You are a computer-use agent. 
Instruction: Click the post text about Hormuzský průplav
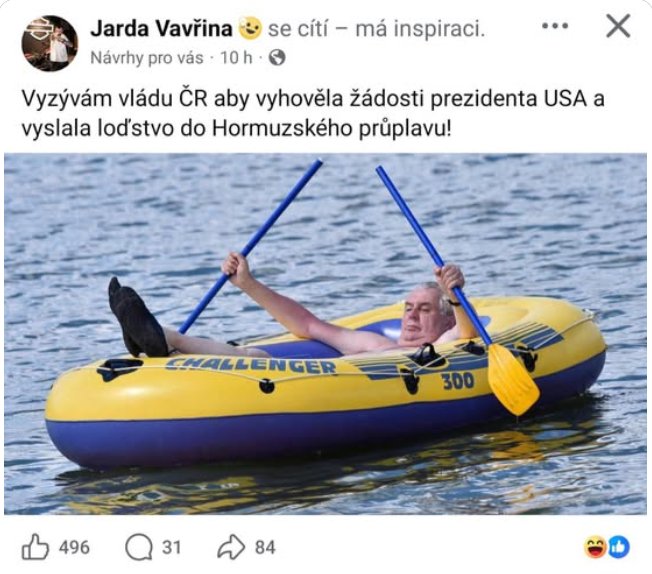click(x=313, y=114)
